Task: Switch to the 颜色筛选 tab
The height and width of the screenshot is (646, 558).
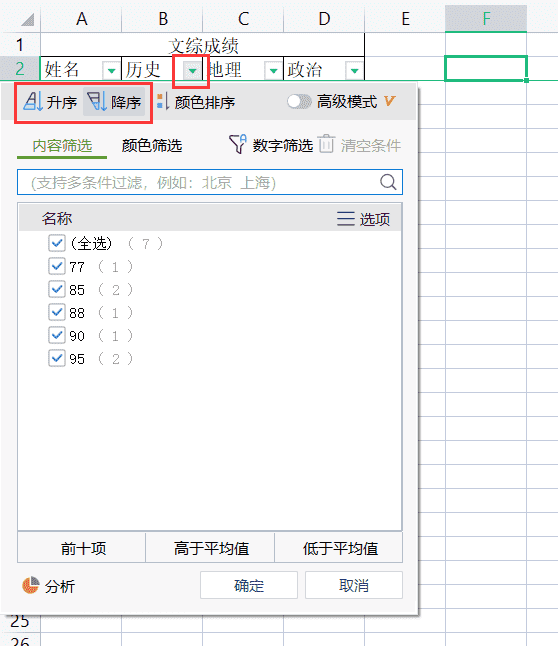Action: (152, 145)
